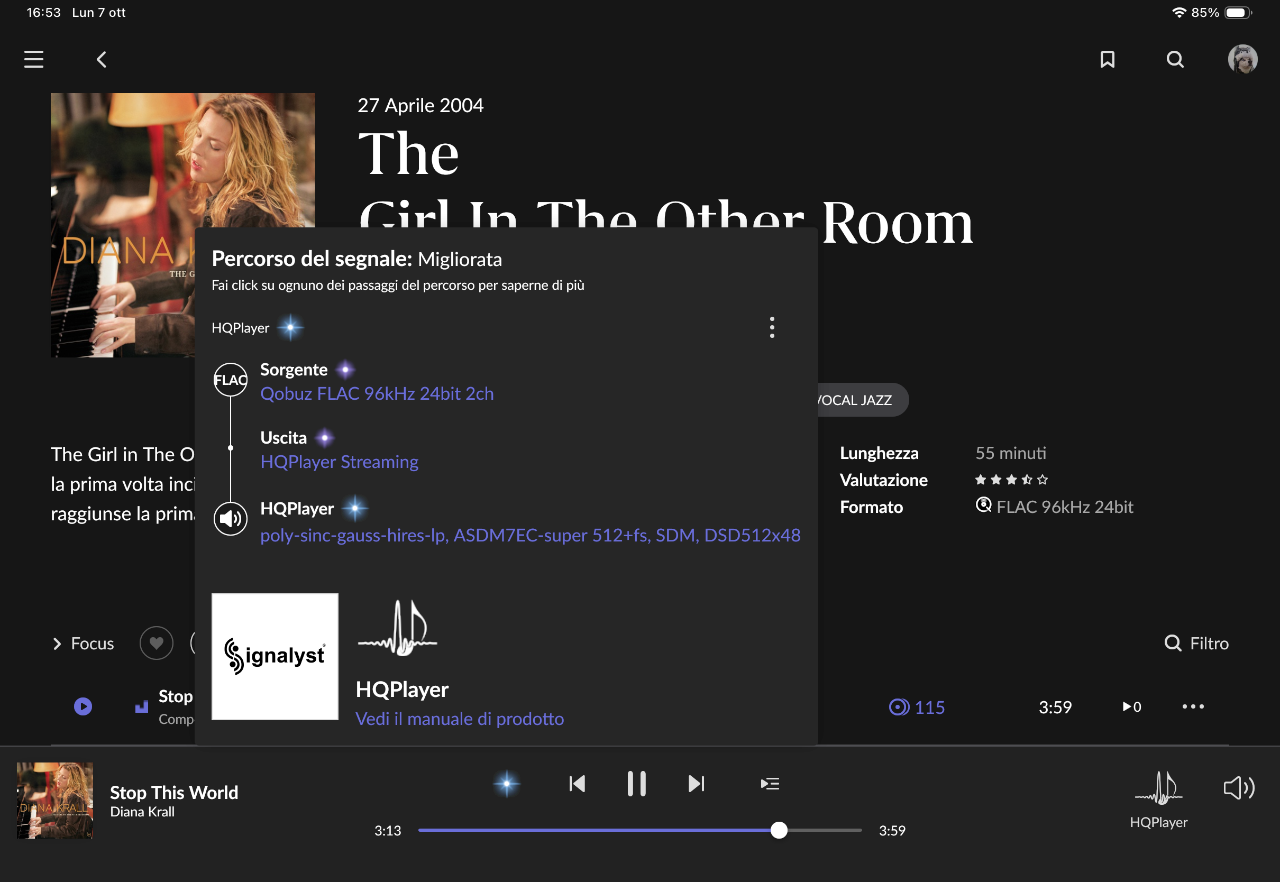Viewport: 1280px width, 882px height.
Task: Go to previous track
Action: pyautogui.click(x=577, y=784)
